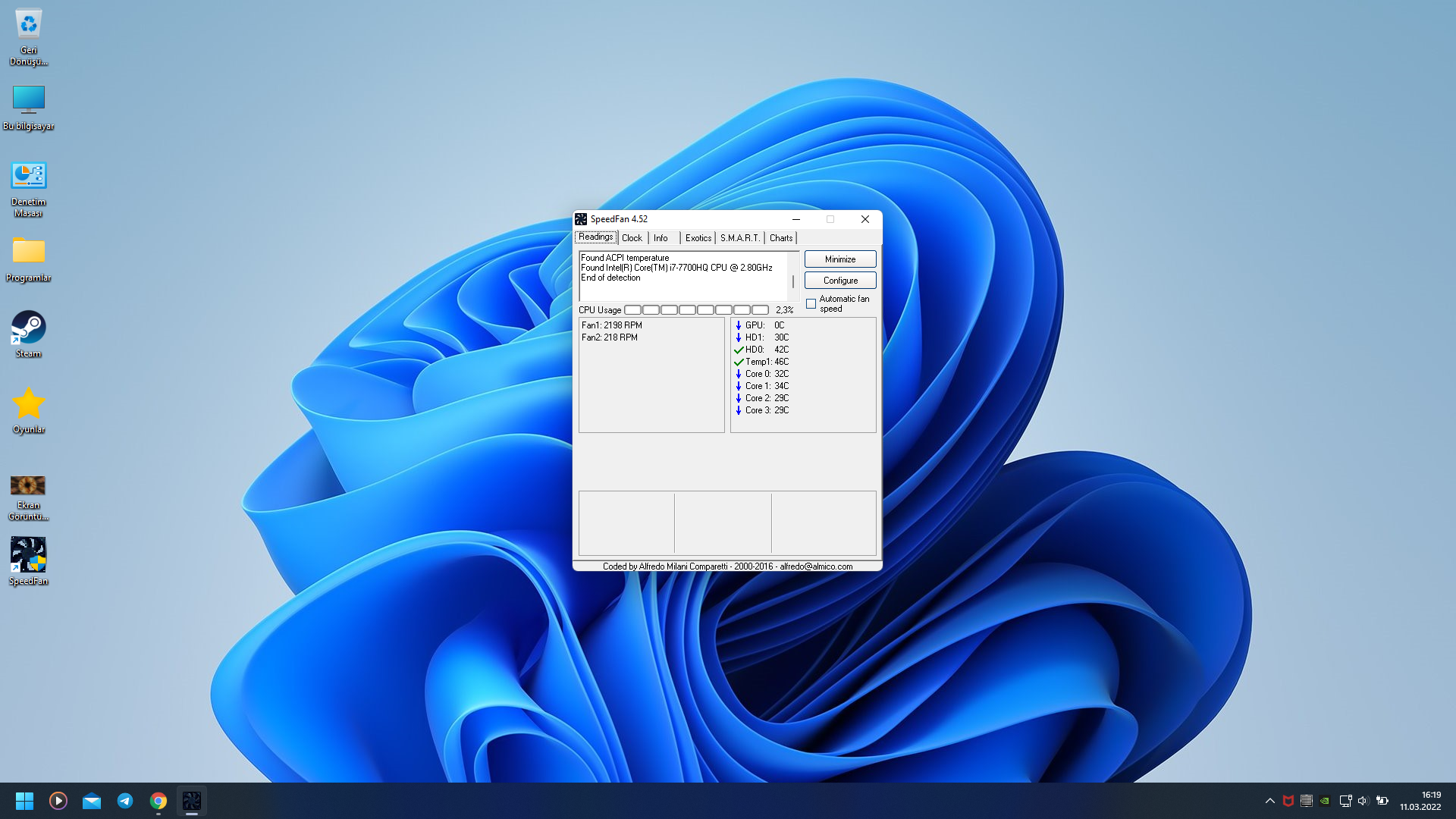Open Denetim Masası desktop icon
This screenshot has height=819, width=1456.
[28, 176]
